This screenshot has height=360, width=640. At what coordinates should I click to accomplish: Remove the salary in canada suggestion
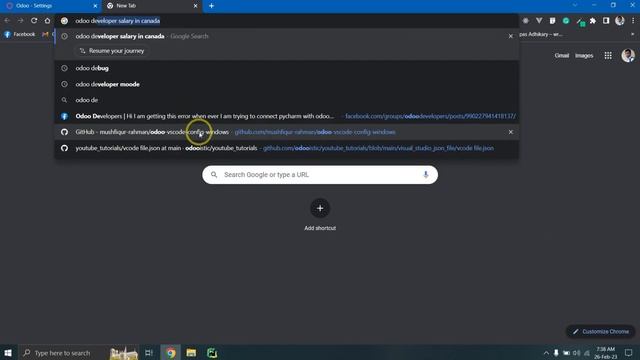(511, 36)
